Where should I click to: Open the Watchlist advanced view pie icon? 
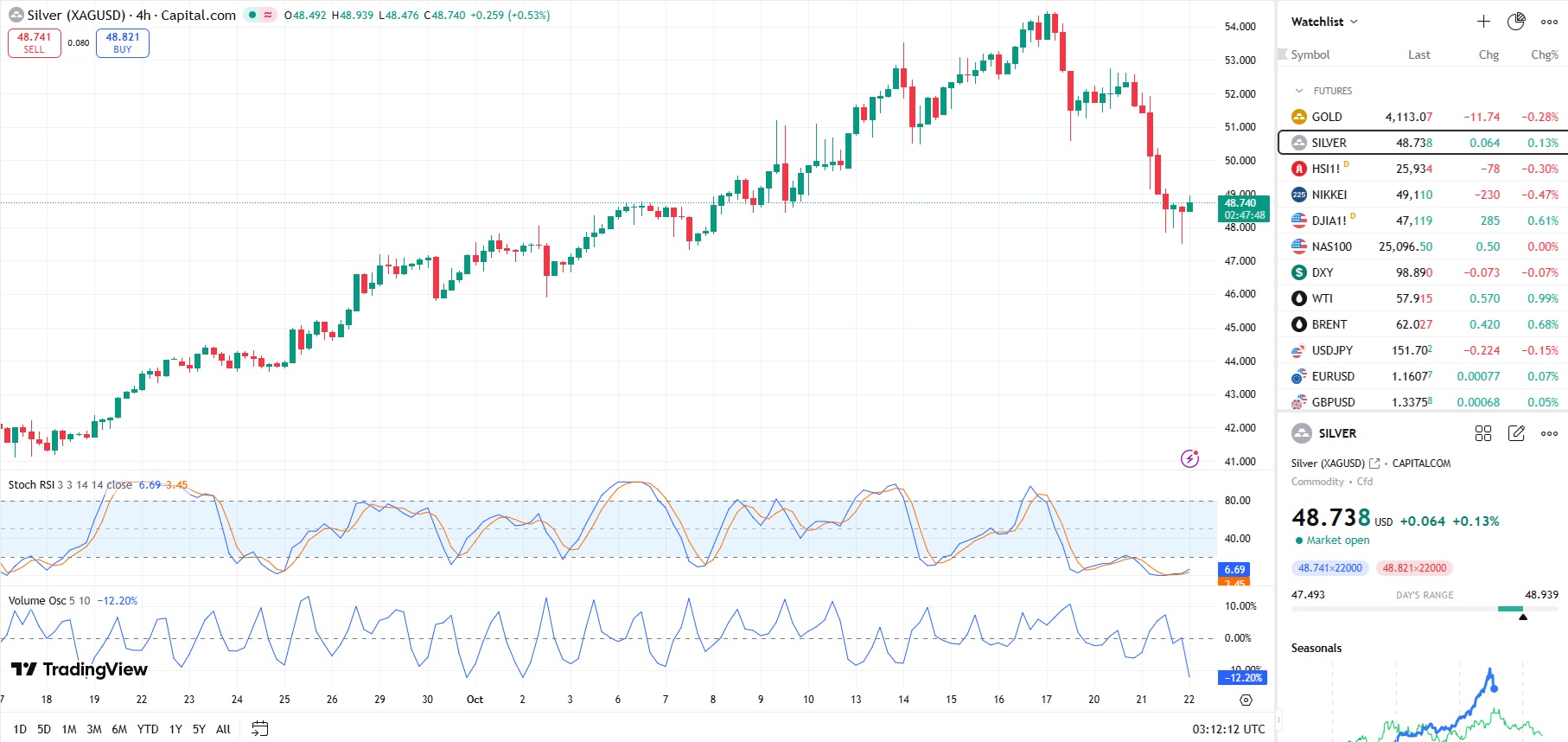[1516, 22]
